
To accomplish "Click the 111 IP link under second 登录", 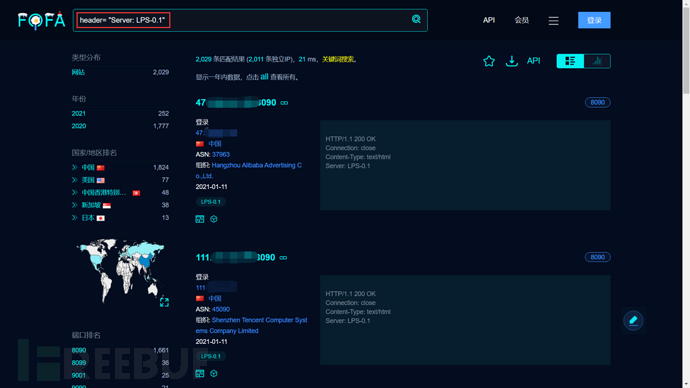I will click(217, 288).
